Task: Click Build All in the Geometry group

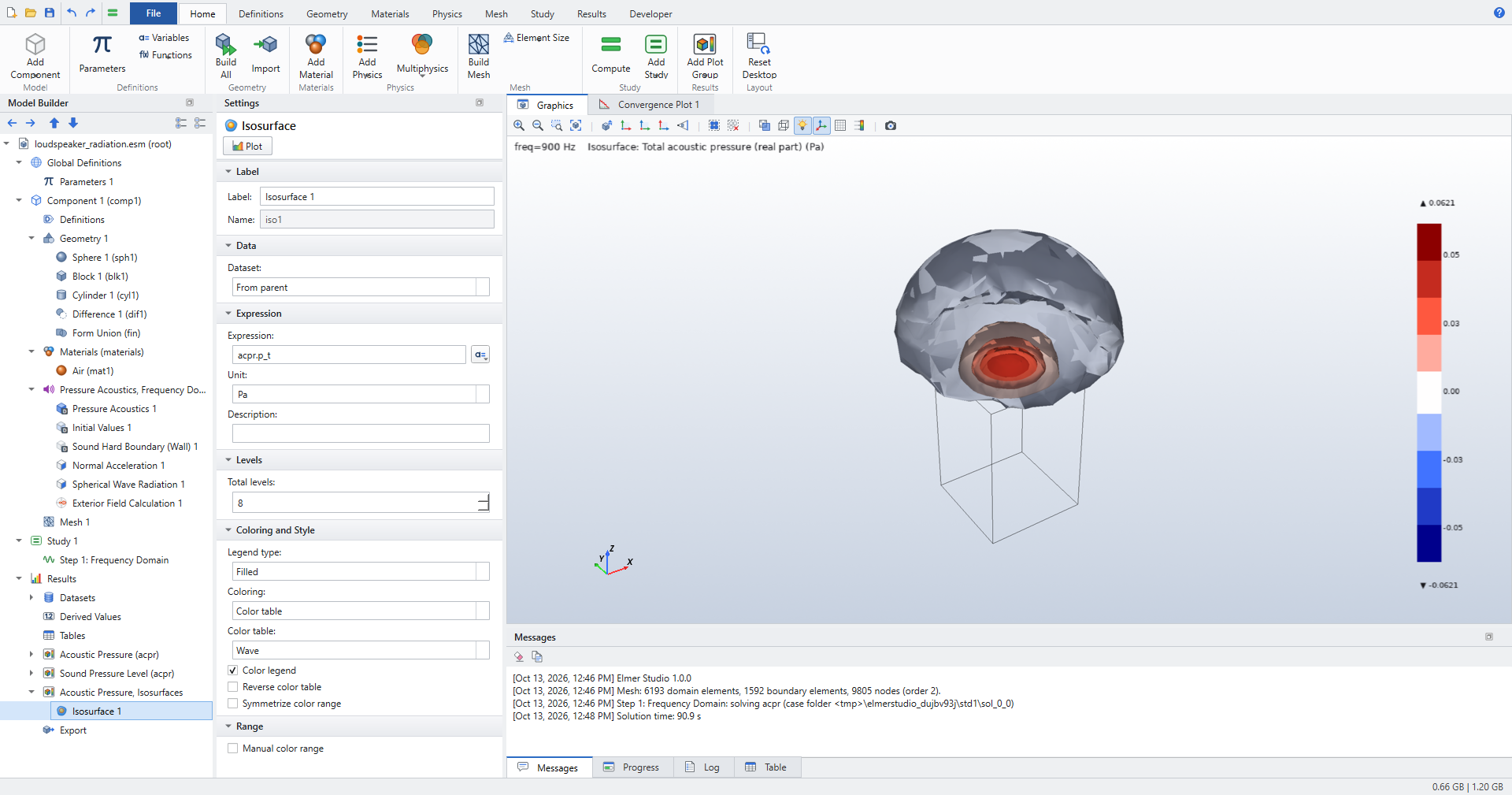Action: 226,56
